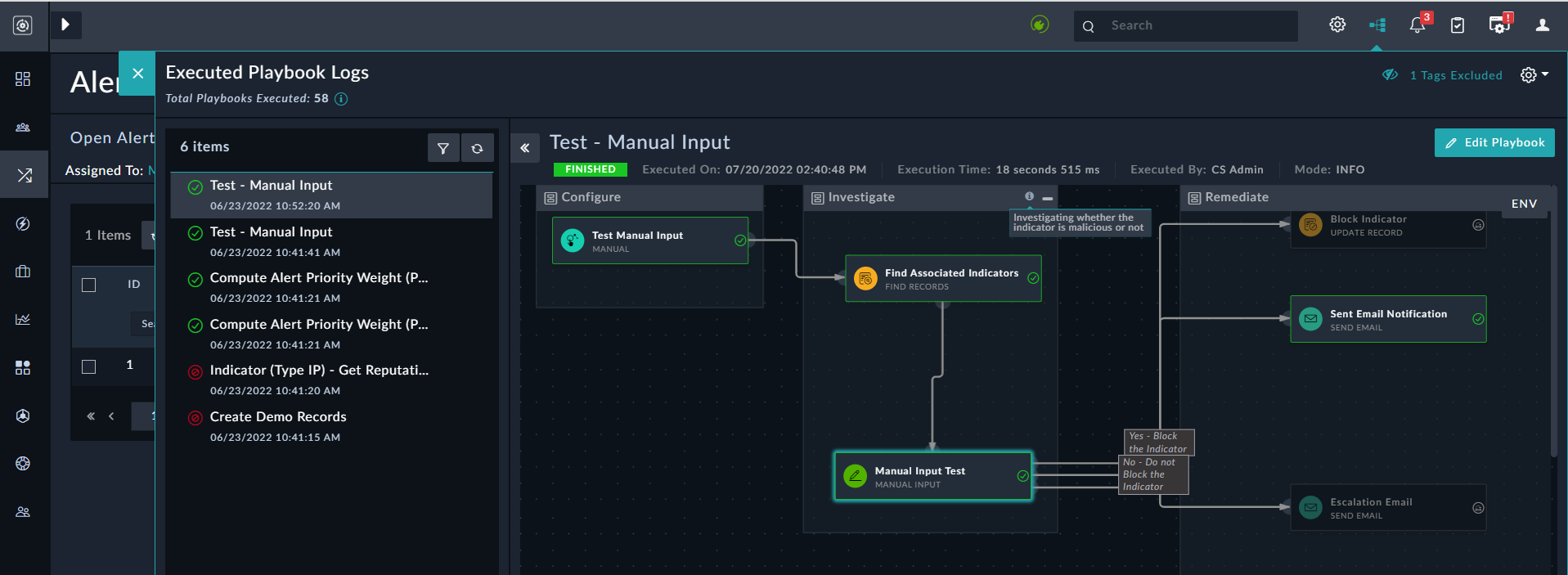Viewport: 1568px width, 575px height.
Task: Click the top bar settings gear icon
Action: (1337, 25)
